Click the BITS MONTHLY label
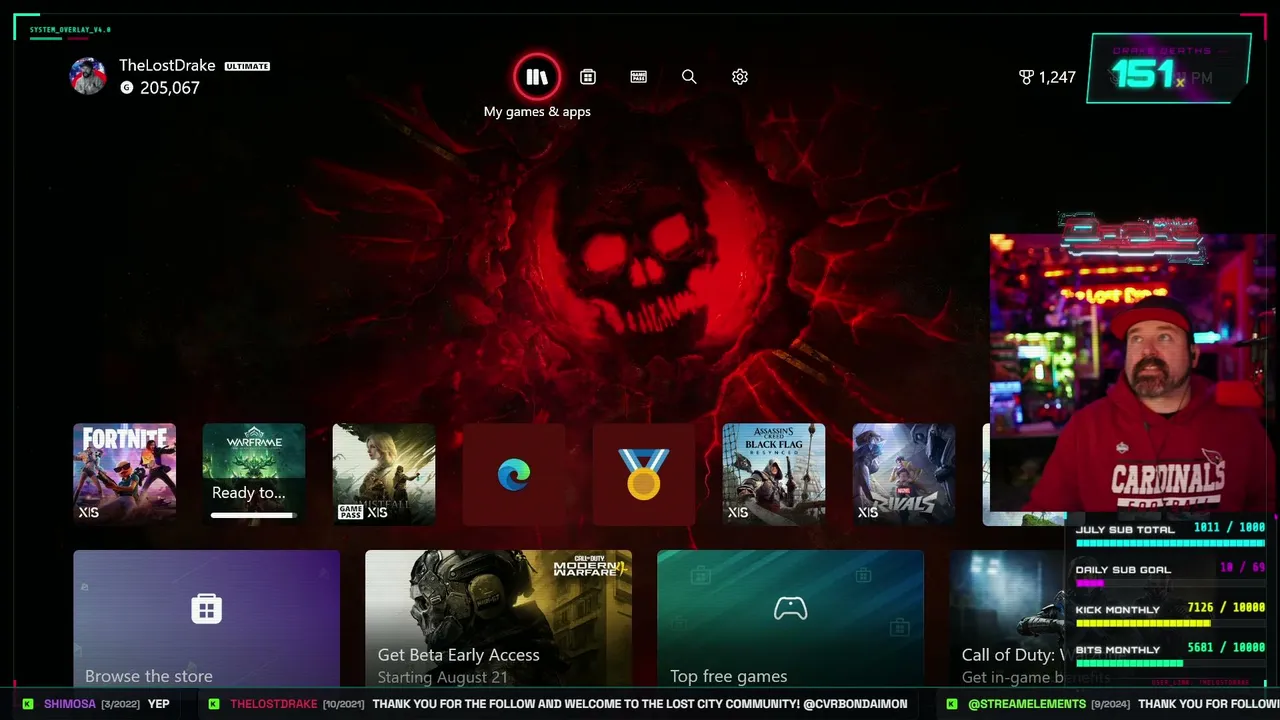1280x720 pixels. (1118, 650)
